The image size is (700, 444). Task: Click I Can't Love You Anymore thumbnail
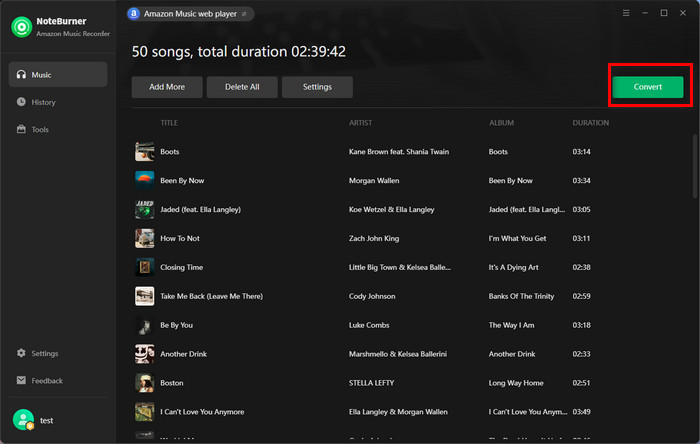coord(145,411)
